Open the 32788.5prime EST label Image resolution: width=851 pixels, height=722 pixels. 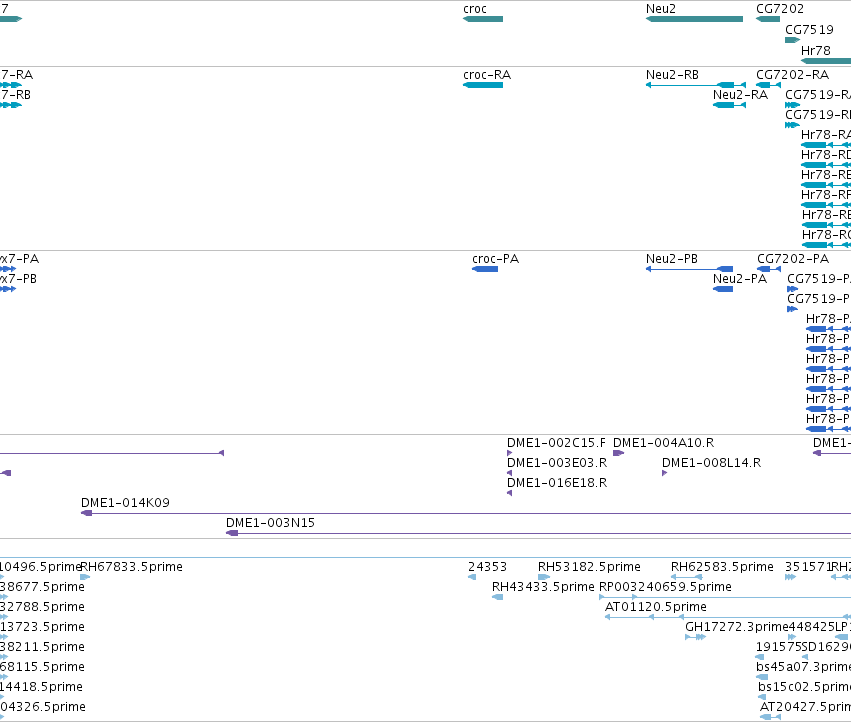tap(42, 607)
